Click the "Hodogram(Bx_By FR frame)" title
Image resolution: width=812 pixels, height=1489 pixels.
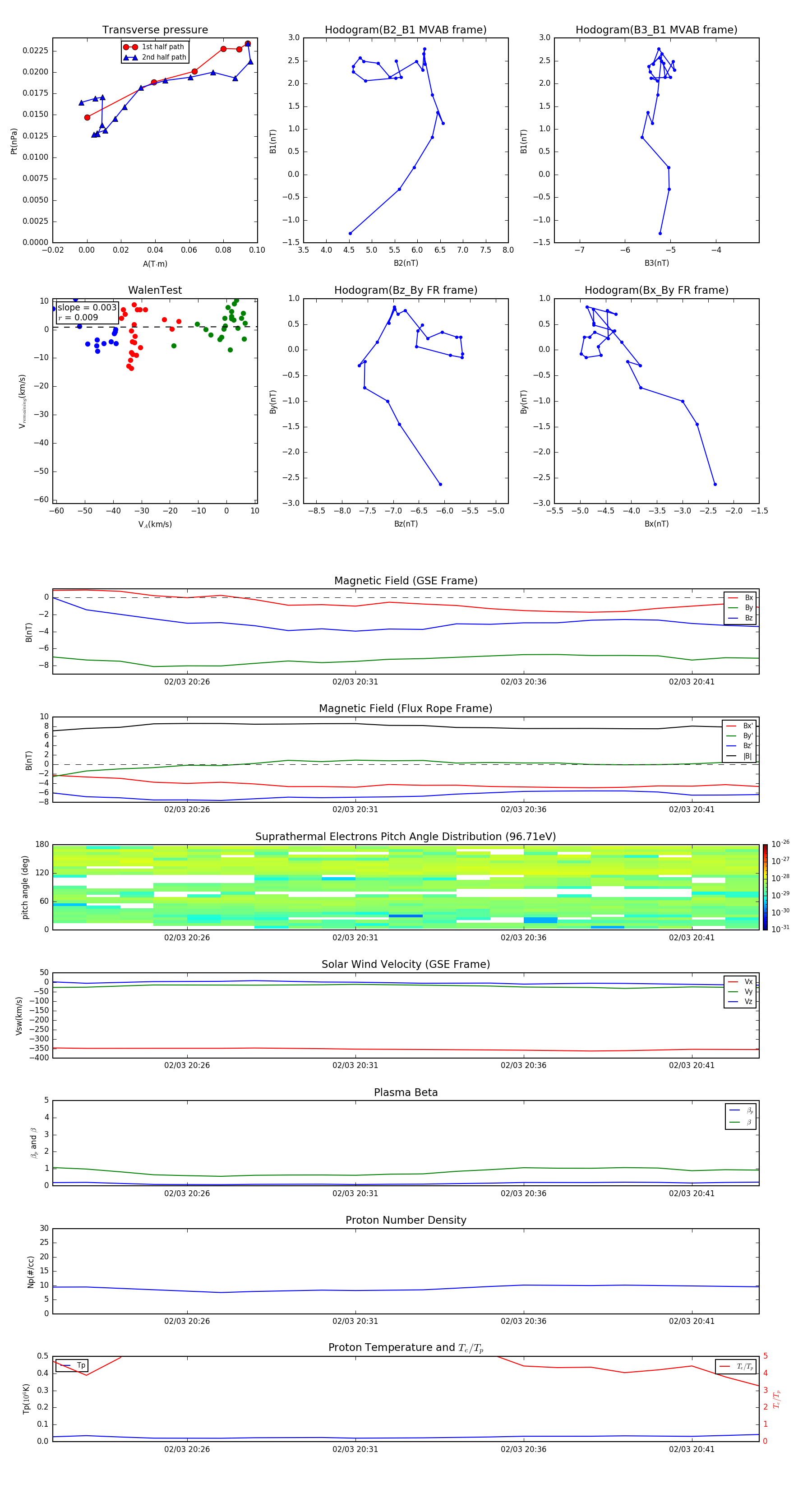click(656, 290)
